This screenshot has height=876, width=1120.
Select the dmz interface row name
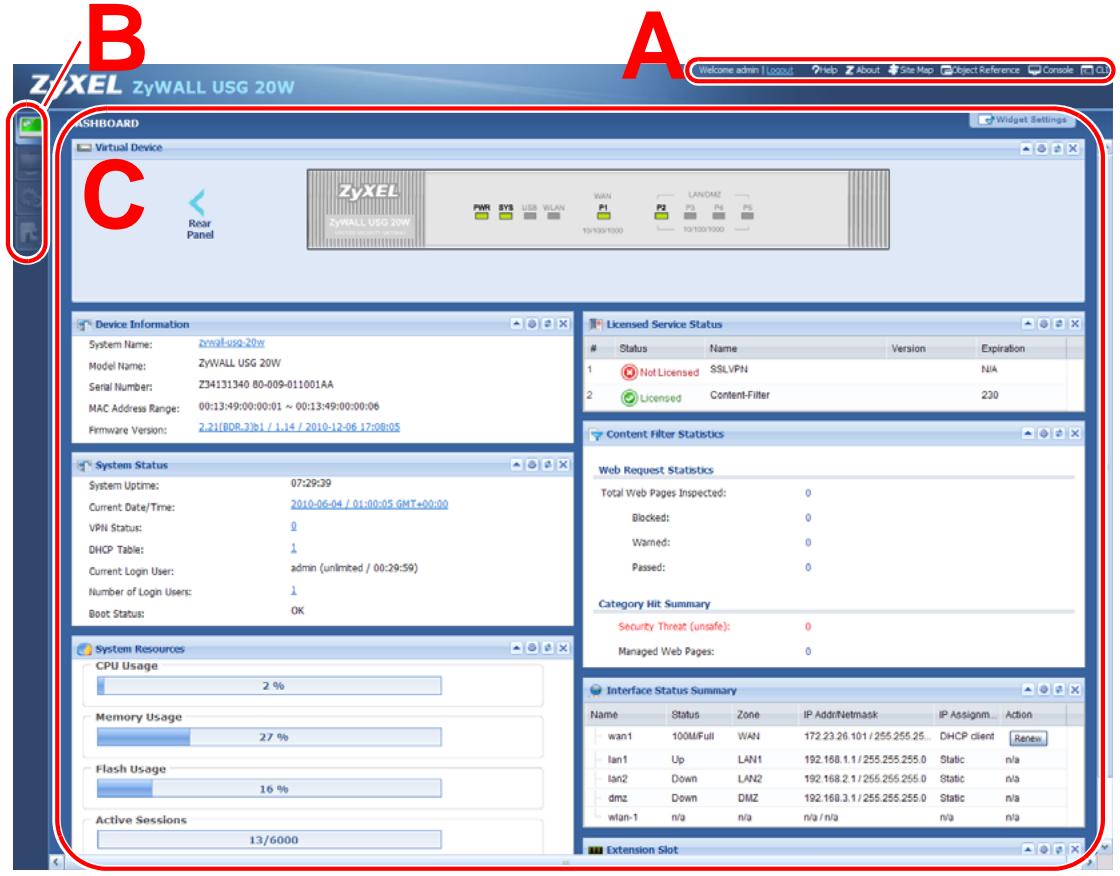click(617, 798)
